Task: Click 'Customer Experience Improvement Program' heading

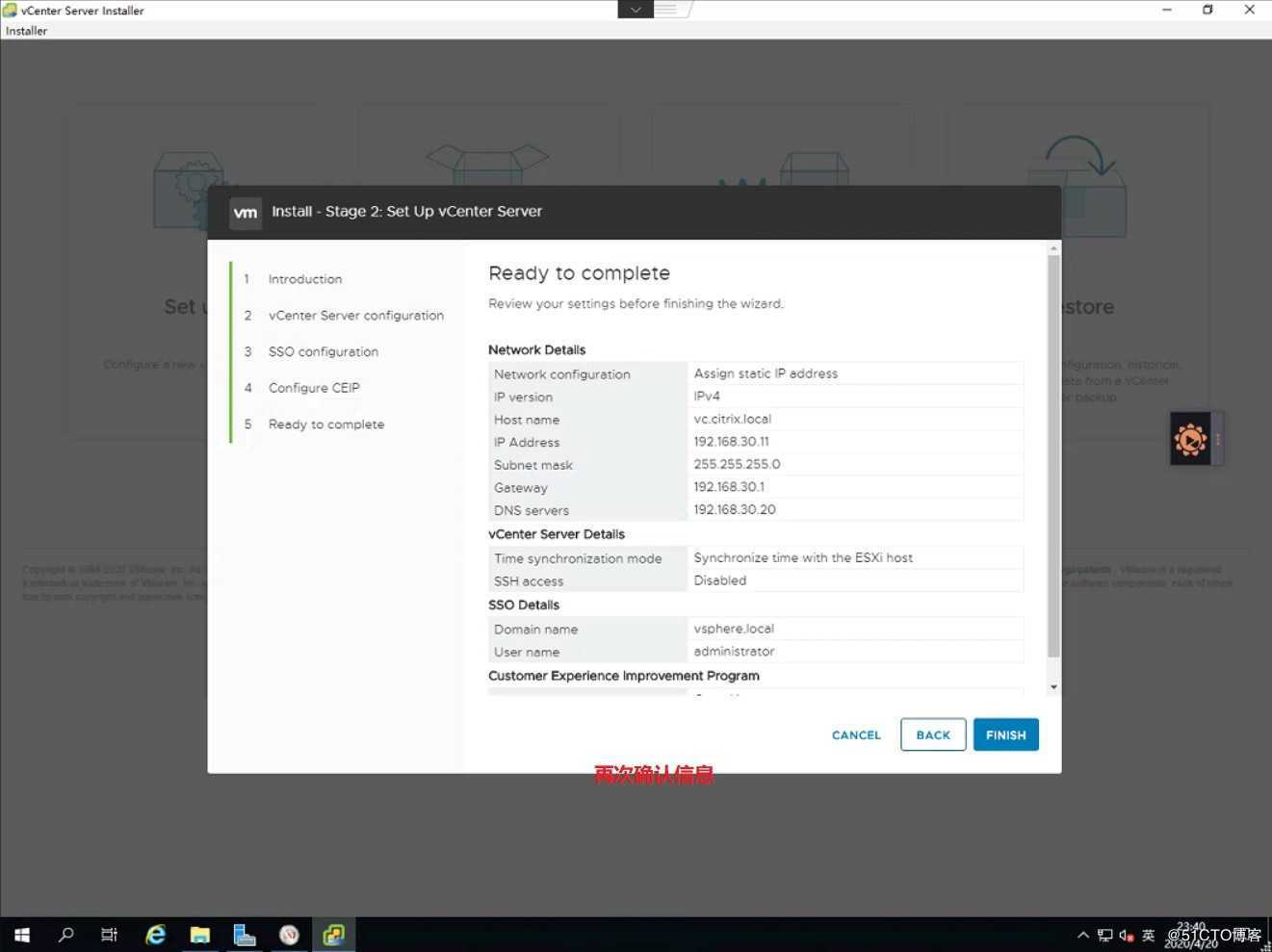Action: [624, 676]
